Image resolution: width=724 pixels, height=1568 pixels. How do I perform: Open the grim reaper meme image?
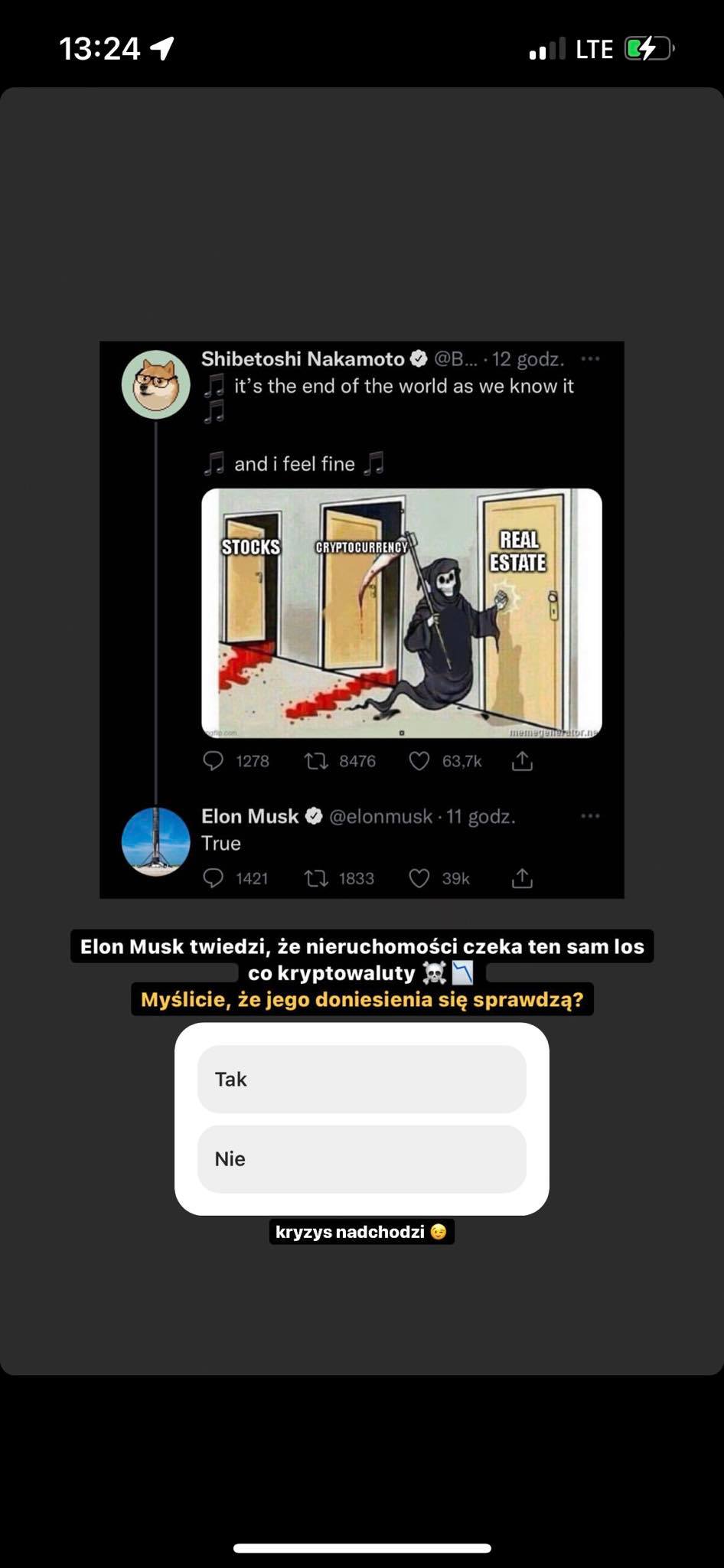[402, 613]
